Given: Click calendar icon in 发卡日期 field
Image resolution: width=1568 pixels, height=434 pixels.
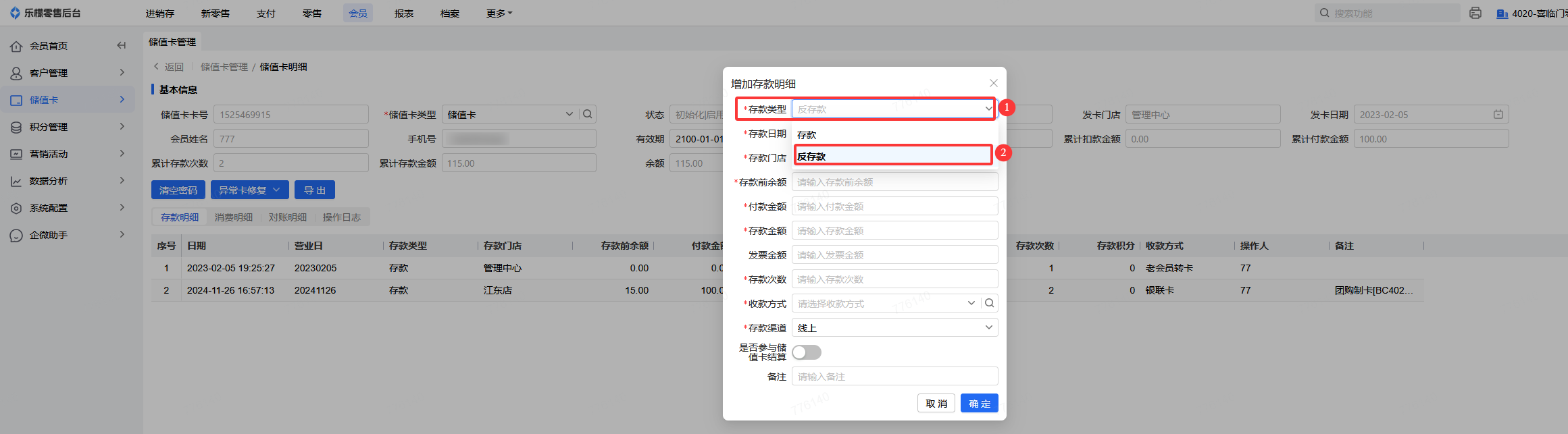Looking at the screenshot, I should 1498,115.
